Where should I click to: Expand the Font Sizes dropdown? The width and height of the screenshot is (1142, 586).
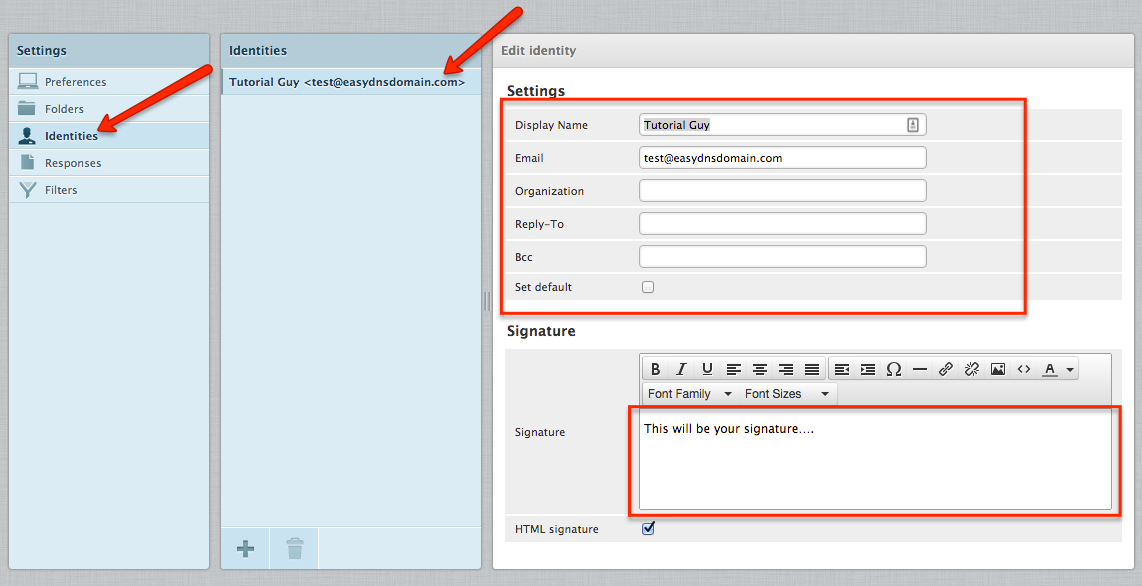pyautogui.click(x=787, y=394)
